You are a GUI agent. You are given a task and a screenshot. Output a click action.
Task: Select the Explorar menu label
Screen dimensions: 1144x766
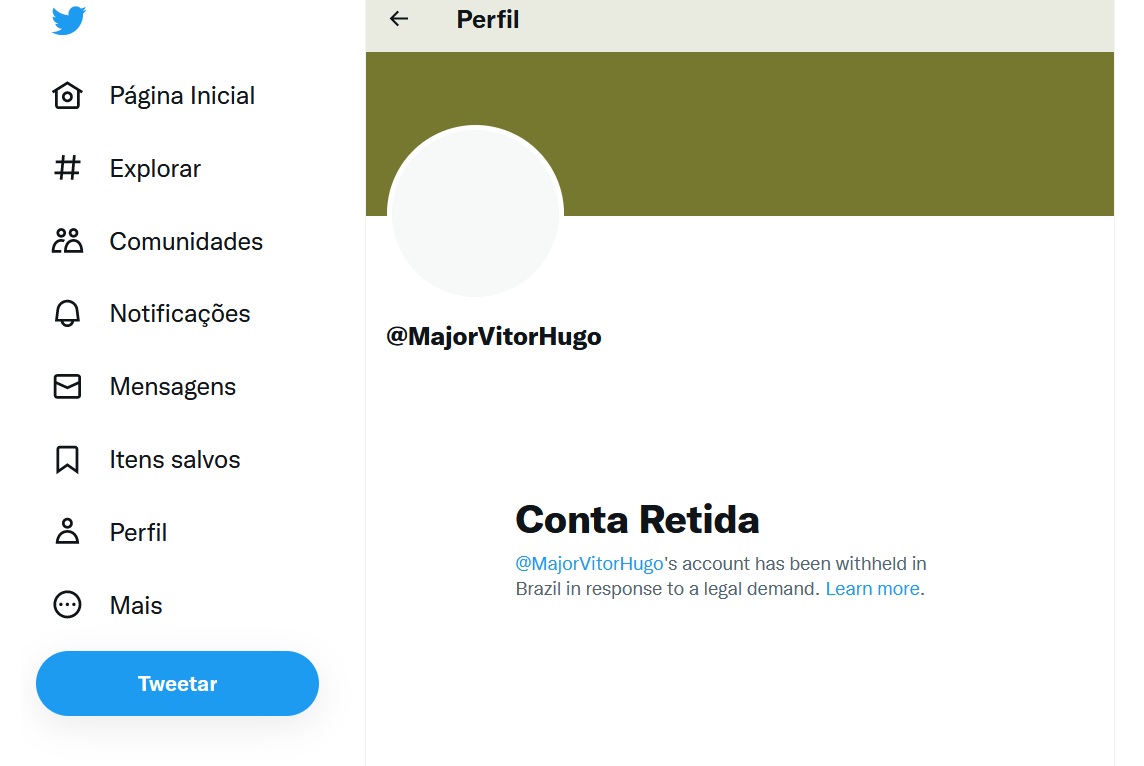[x=155, y=169]
